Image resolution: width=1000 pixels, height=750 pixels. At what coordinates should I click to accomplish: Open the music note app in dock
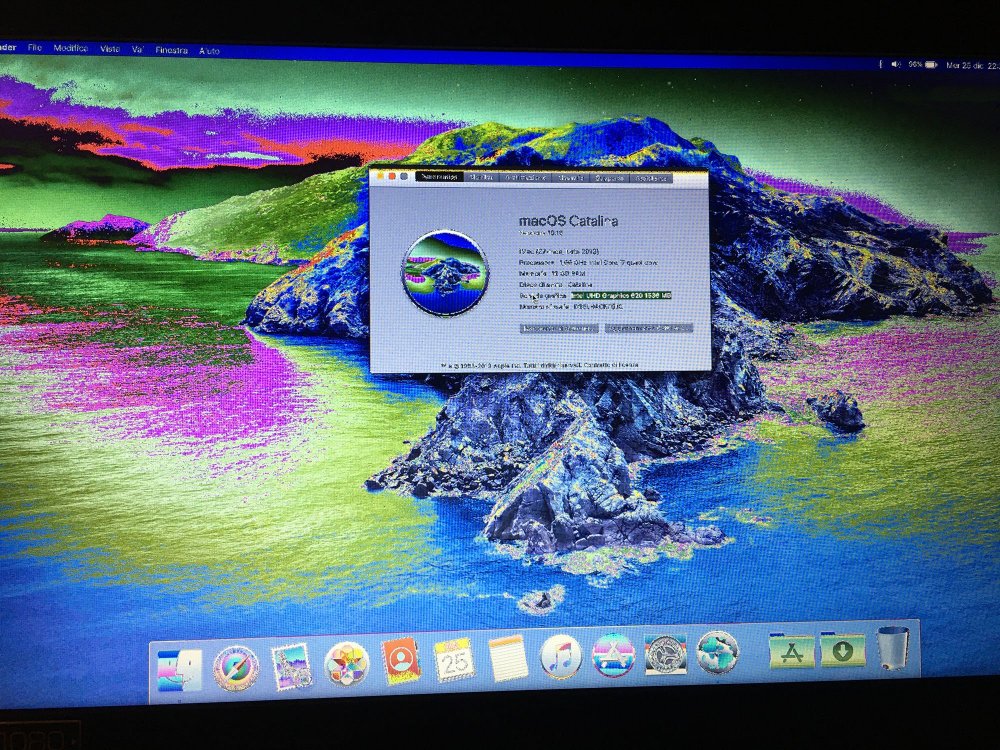coord(561,656)
